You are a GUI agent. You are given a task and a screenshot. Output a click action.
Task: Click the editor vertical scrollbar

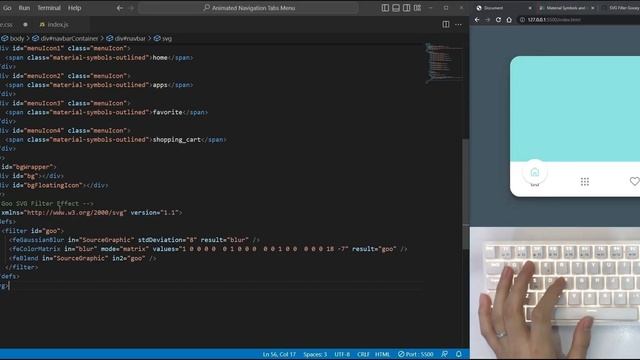pyautogui.click(x=466, y=194)
